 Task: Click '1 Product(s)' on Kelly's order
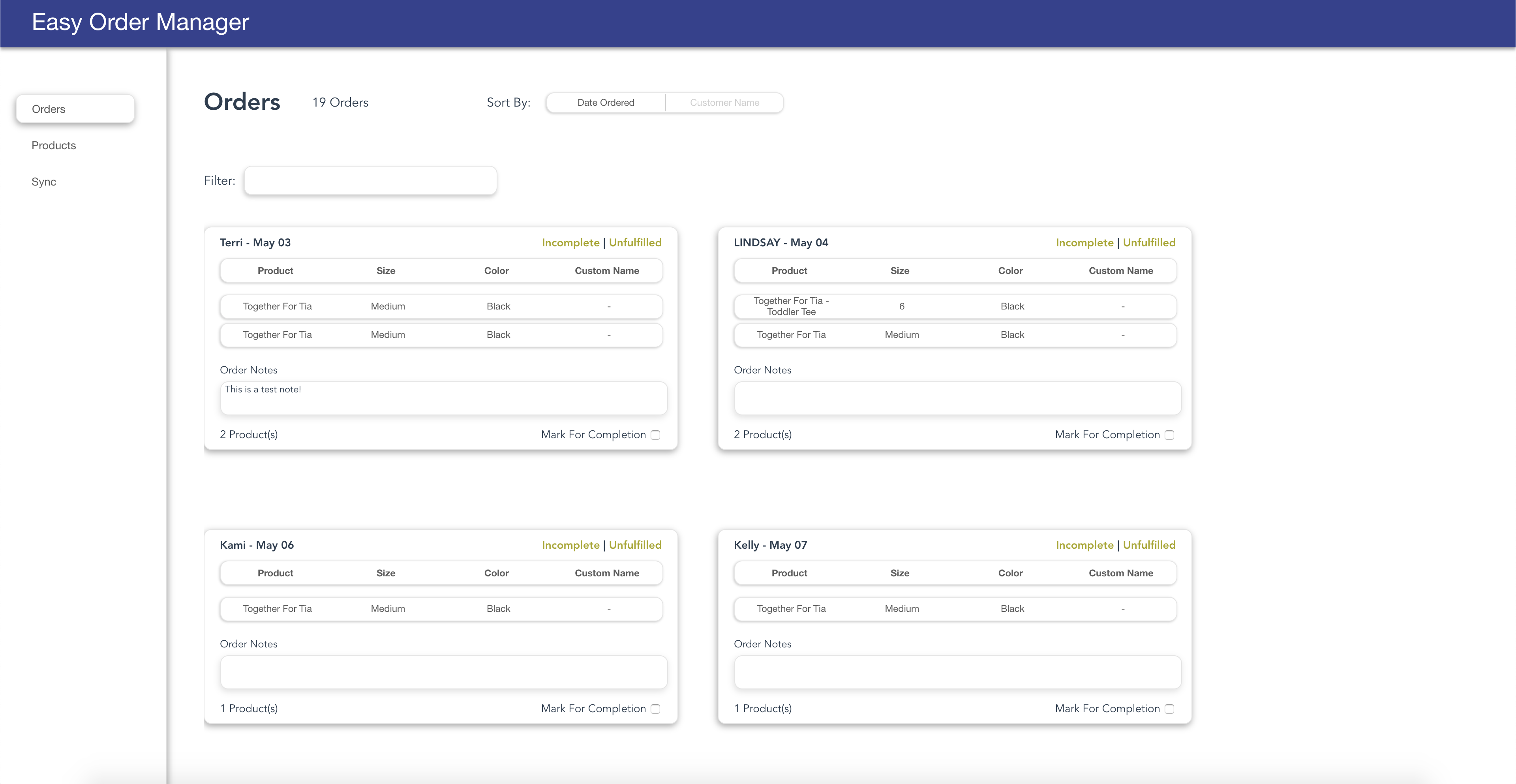tap(763, 709)
